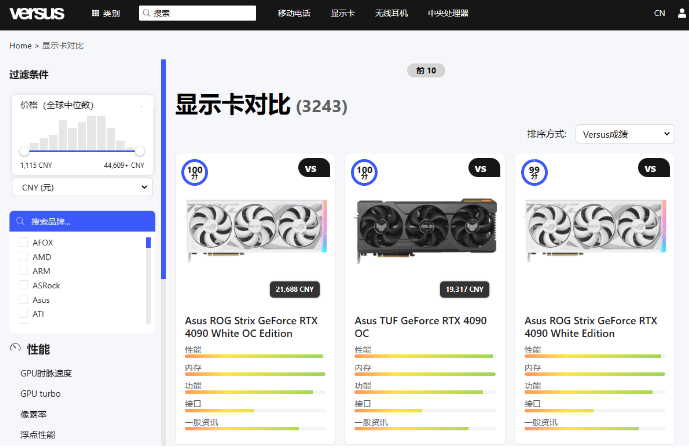Click the brand search magnifier icon
This screenshot has height=448, width=689.
coord(20,221)
